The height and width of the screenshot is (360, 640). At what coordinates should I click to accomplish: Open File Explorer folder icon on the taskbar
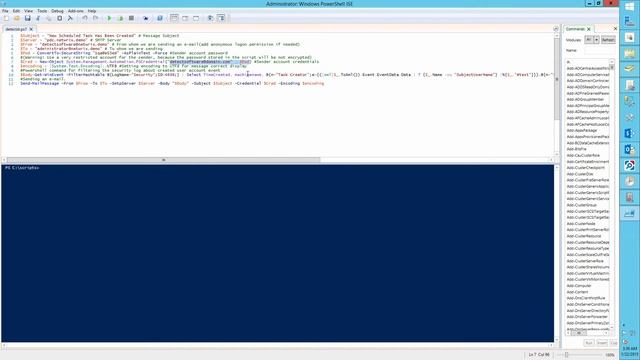629,53
